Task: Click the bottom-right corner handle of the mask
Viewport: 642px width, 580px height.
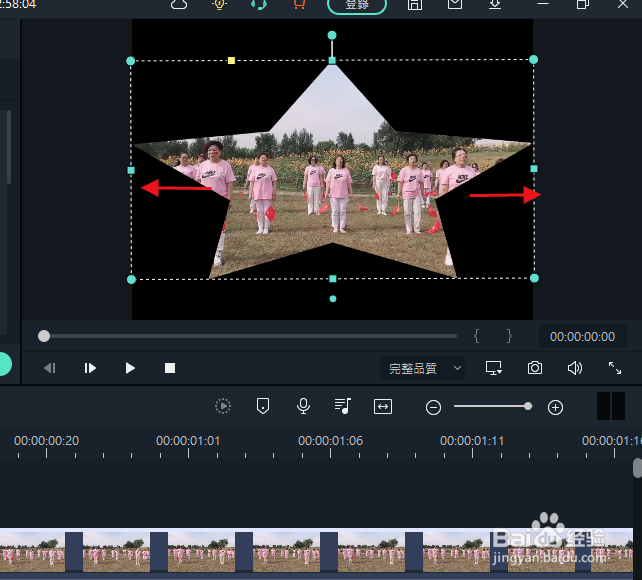Action: coord(534,278)
